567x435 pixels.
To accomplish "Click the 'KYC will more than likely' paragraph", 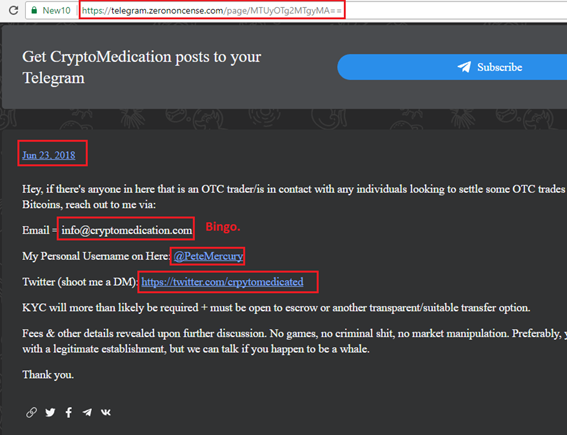I will pos(276,308).
